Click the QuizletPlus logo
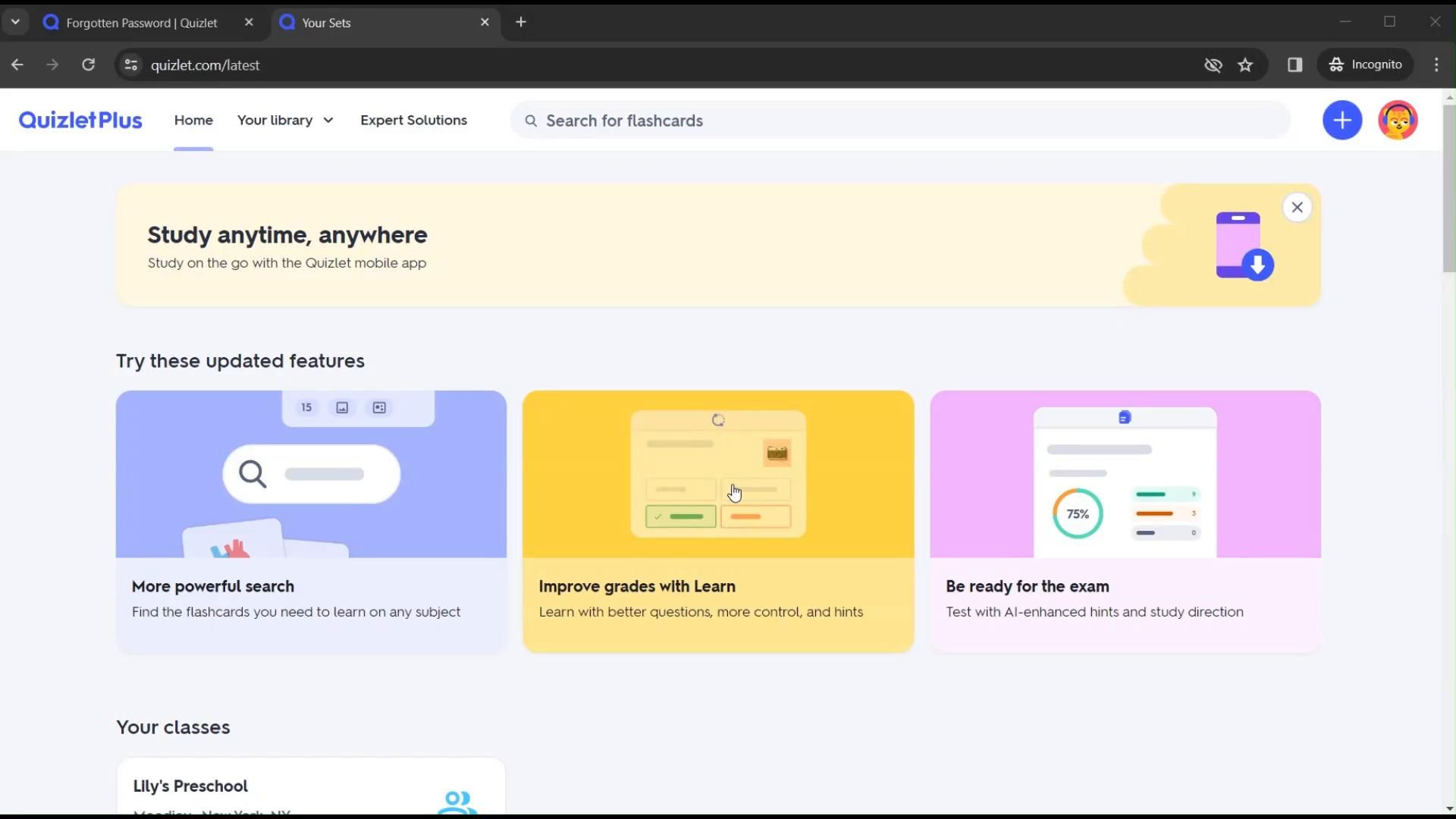Image resolution: width=1456 pixels, height=819 pixels. point(80,120)
